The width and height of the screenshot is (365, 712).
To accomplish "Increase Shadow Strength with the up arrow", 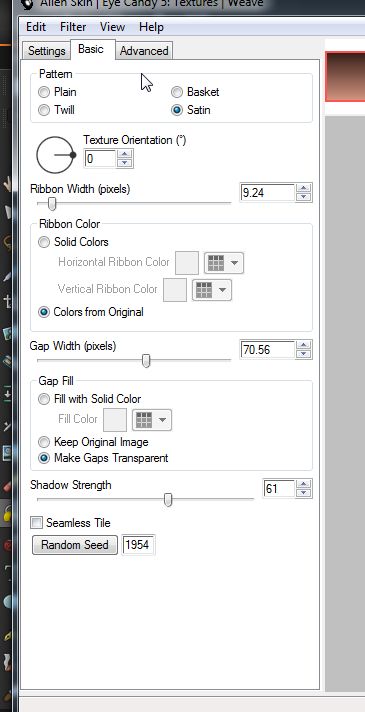I will tap(304, 484).
